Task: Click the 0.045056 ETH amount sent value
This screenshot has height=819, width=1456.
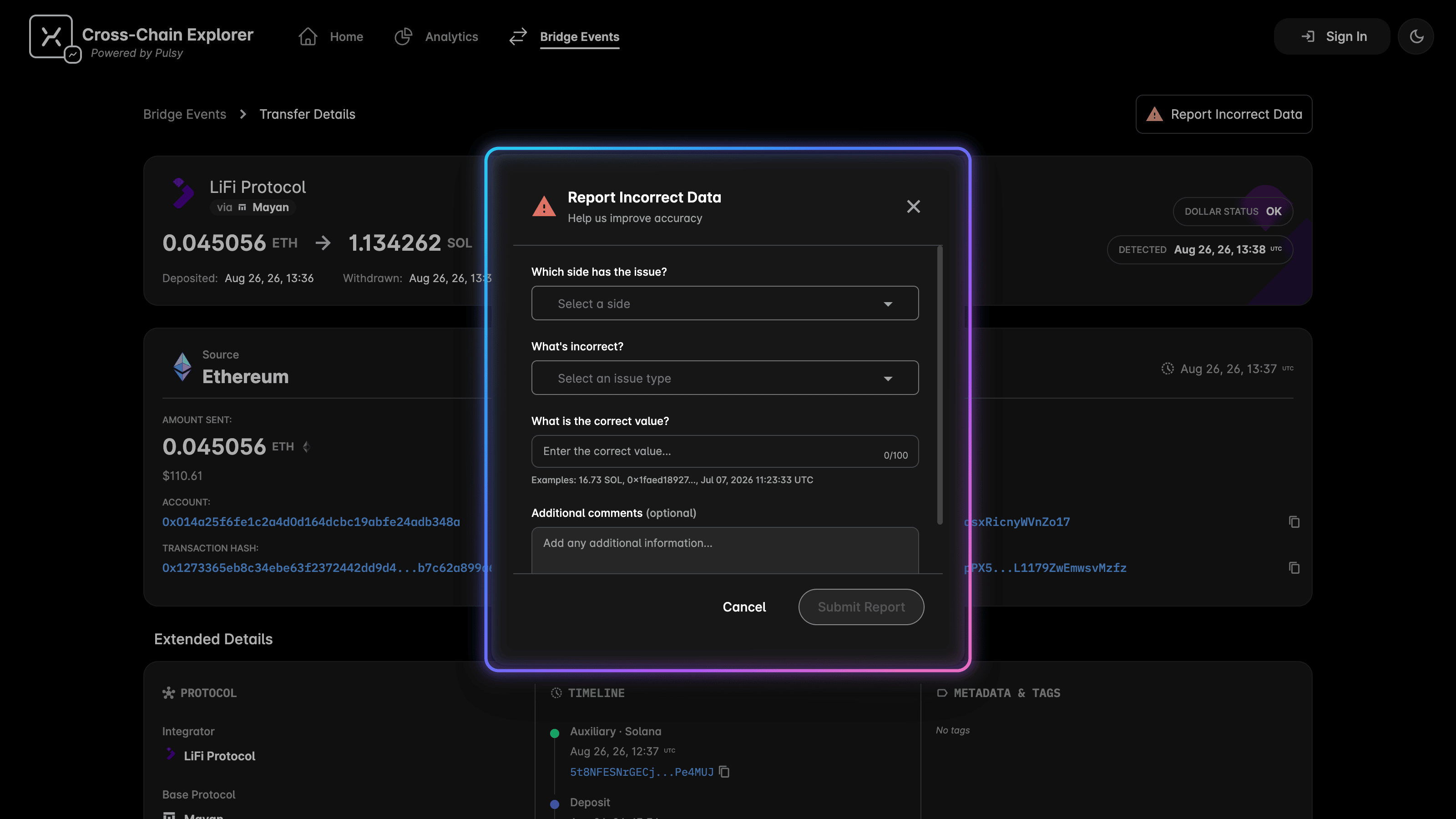Action: [x=228, y=447]
